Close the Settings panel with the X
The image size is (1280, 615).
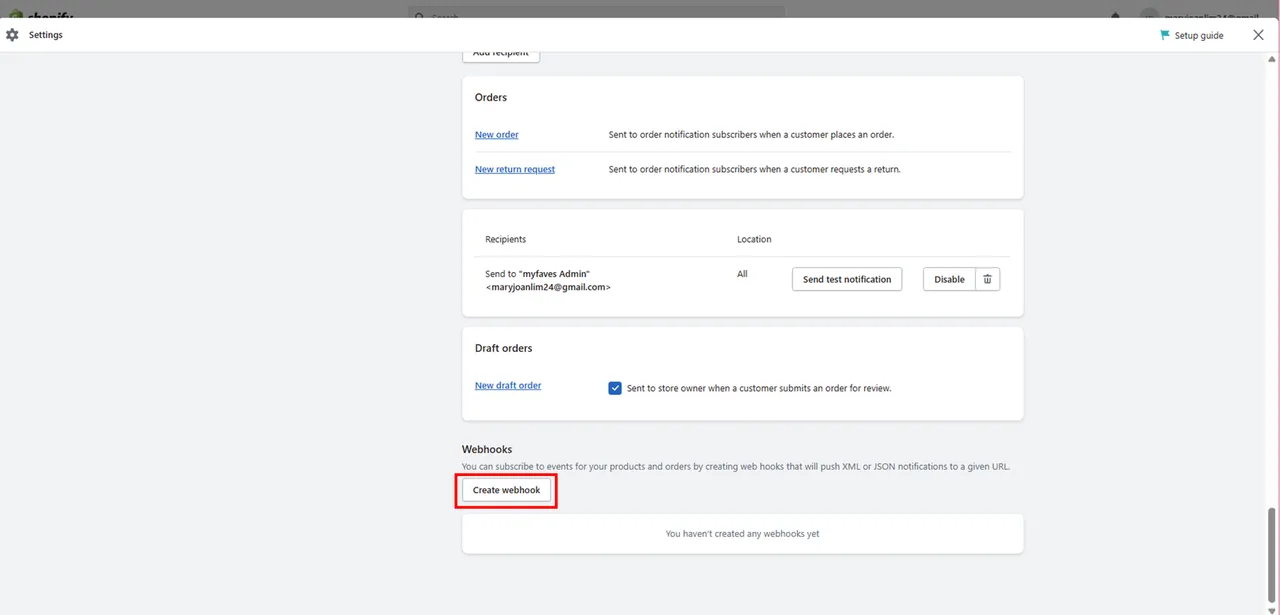click(1258, 35)
